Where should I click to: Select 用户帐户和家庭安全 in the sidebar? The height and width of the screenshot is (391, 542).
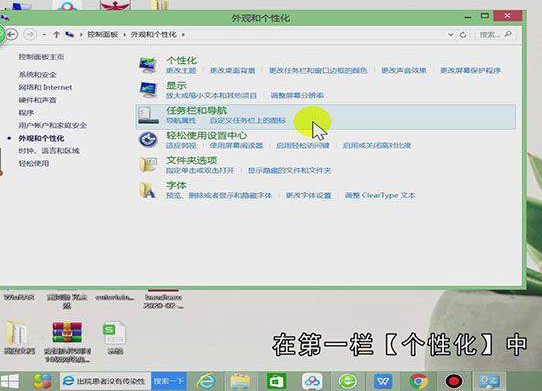(53, 125)
